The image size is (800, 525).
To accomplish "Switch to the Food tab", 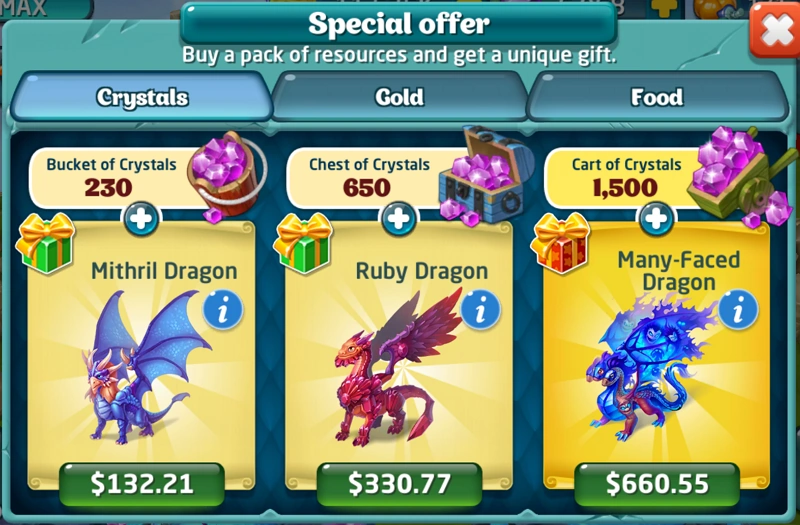I will (x=657, y=96).
